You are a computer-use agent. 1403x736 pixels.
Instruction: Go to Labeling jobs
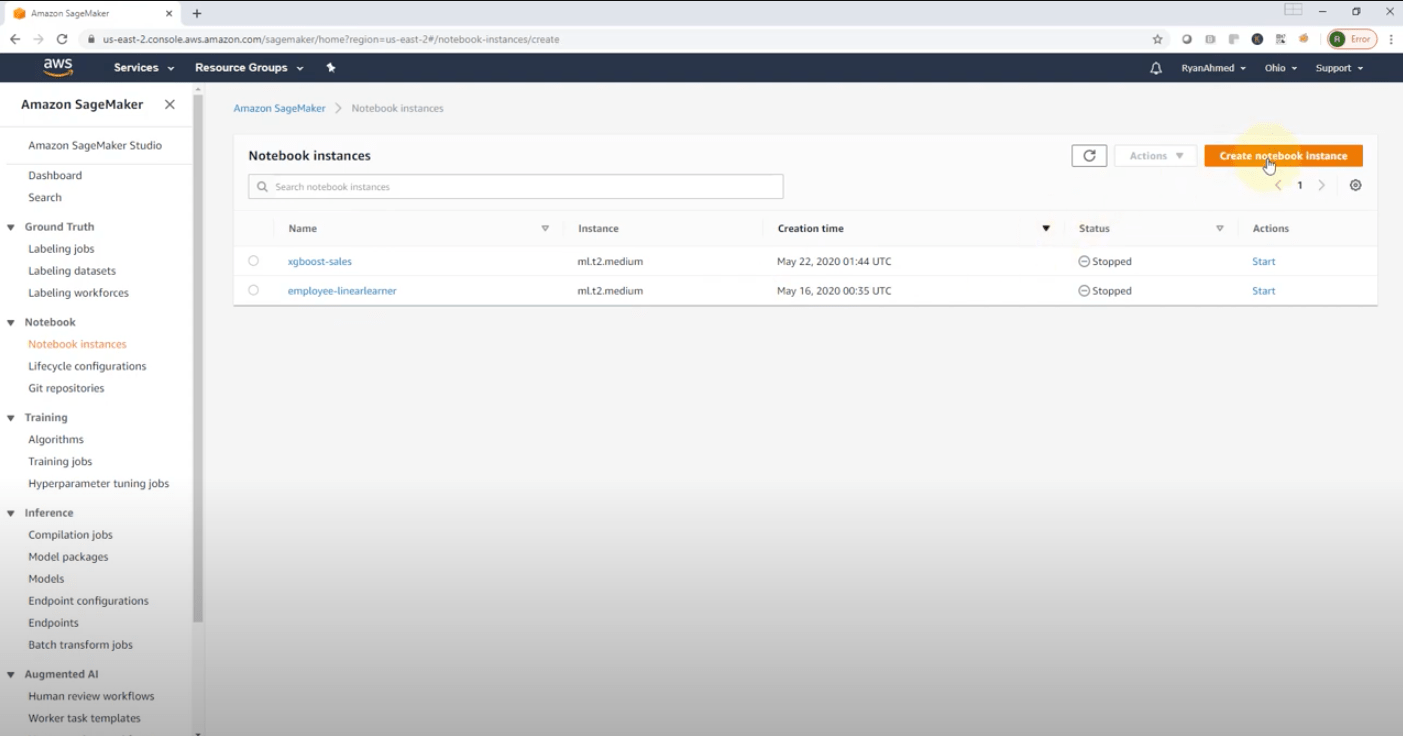[x=61, y=249]
